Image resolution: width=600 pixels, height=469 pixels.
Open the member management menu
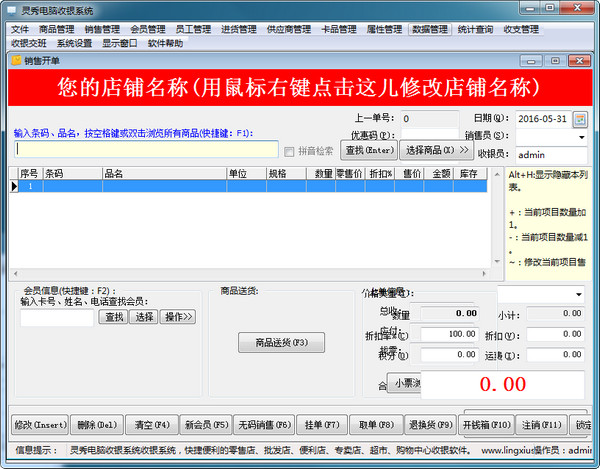(149, 29)
